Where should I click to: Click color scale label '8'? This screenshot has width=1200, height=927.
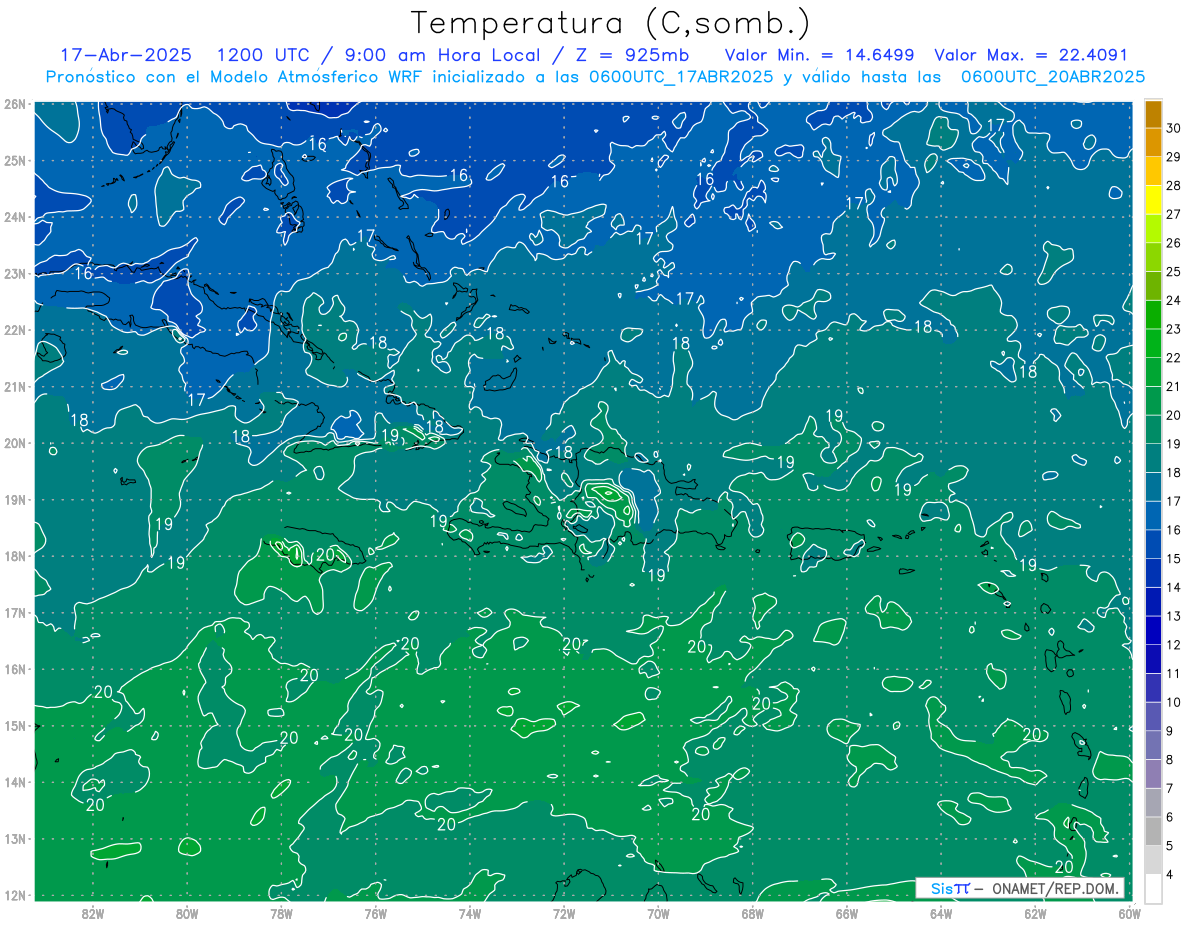[x=1172, y=759]
